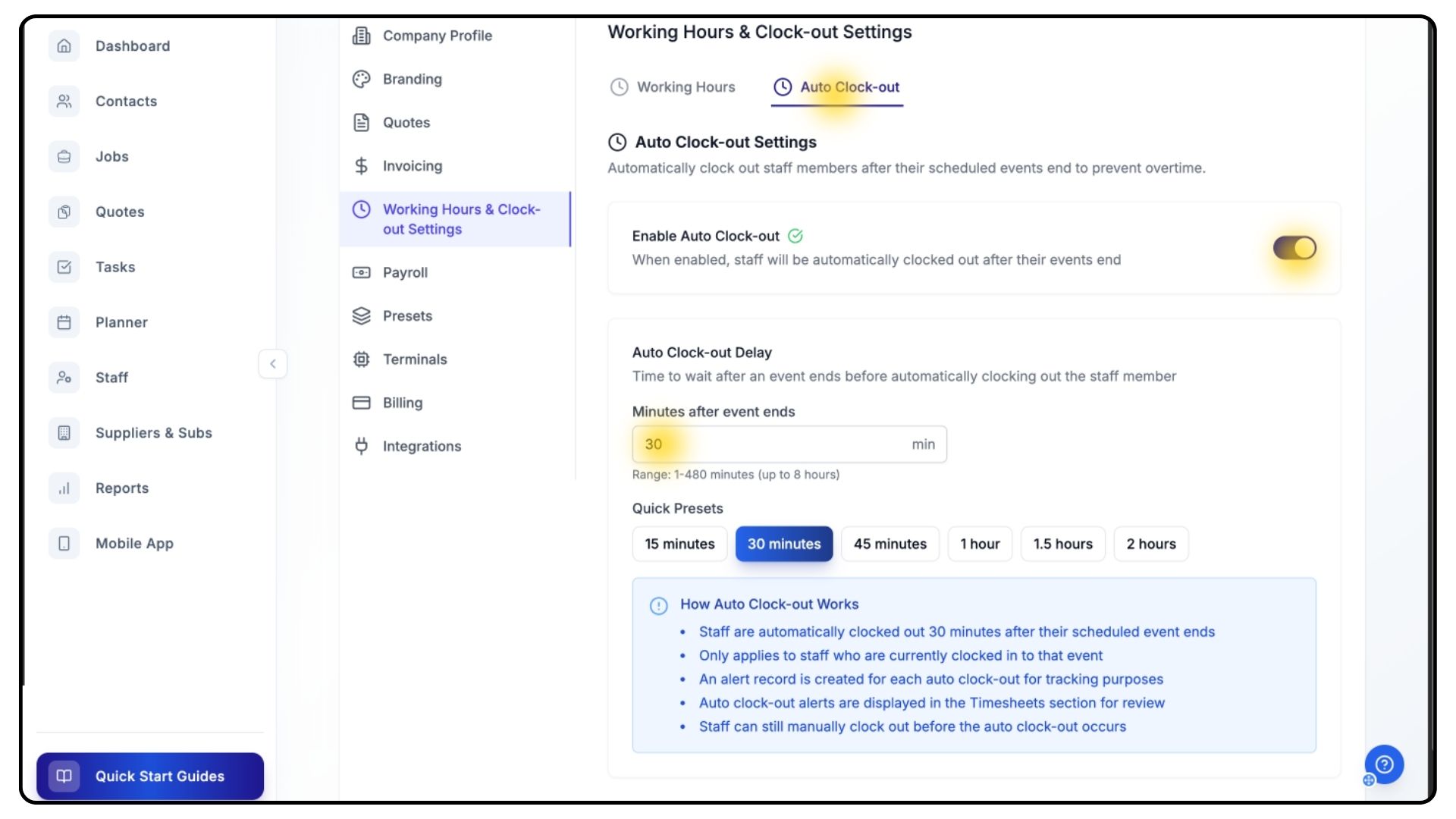Disable the Enable Auto Clock-out toggle

(1294, 248)
